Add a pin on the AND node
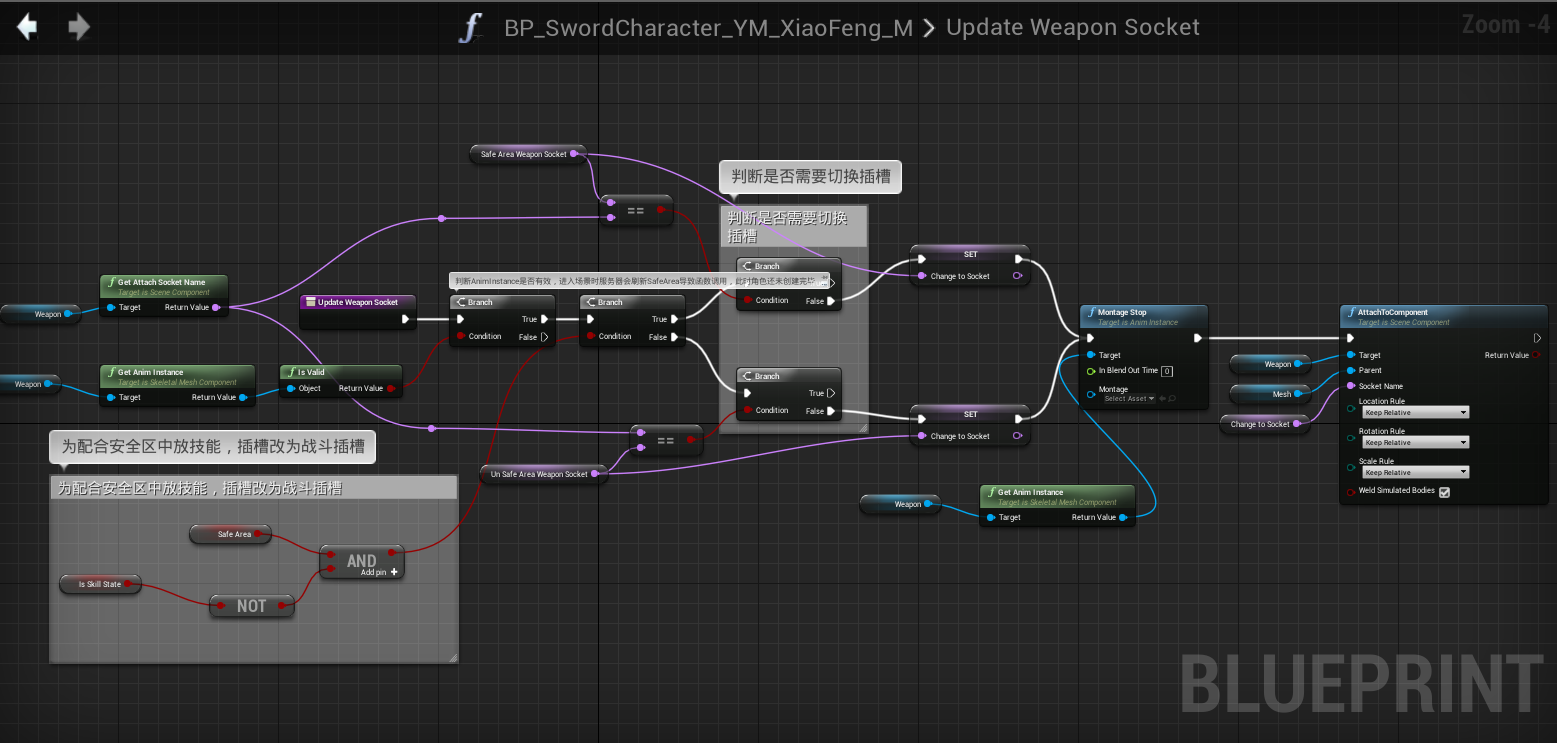This screenshot has height=743, width=1557. (x=381, y=573)
